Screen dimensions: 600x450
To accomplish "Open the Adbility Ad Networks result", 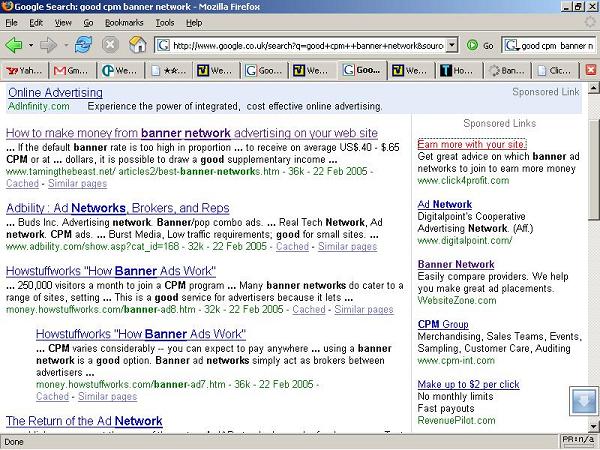I will coord(118,208).
